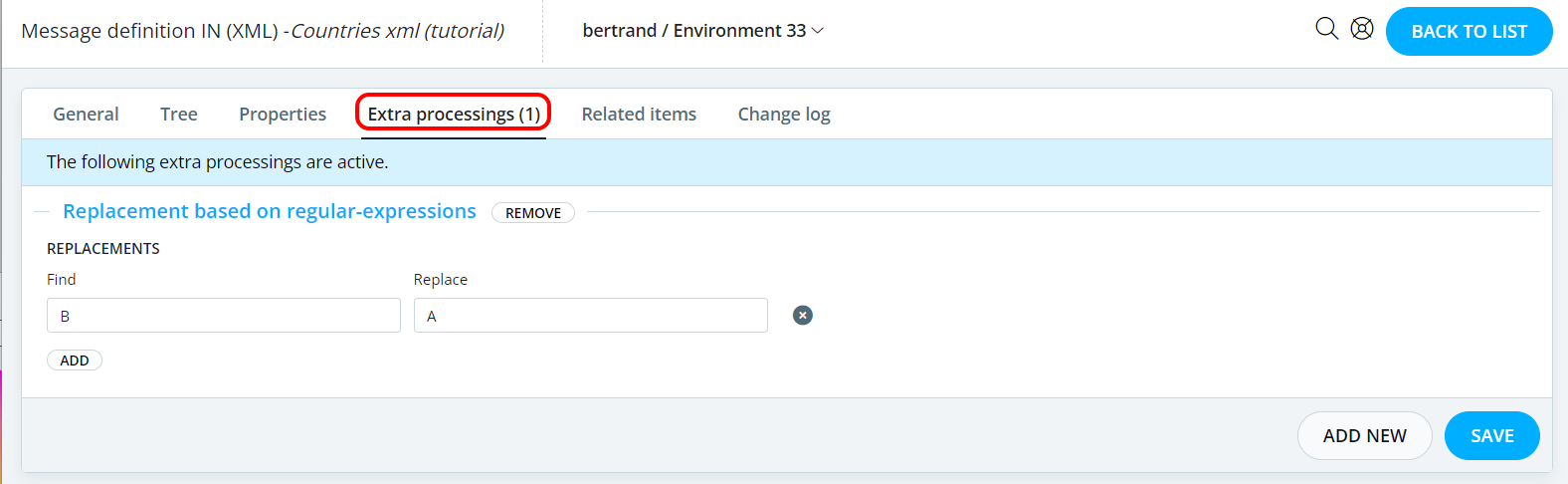View the Change log tab
Viewport: 1568px width, 484px height.
point(784,115)
